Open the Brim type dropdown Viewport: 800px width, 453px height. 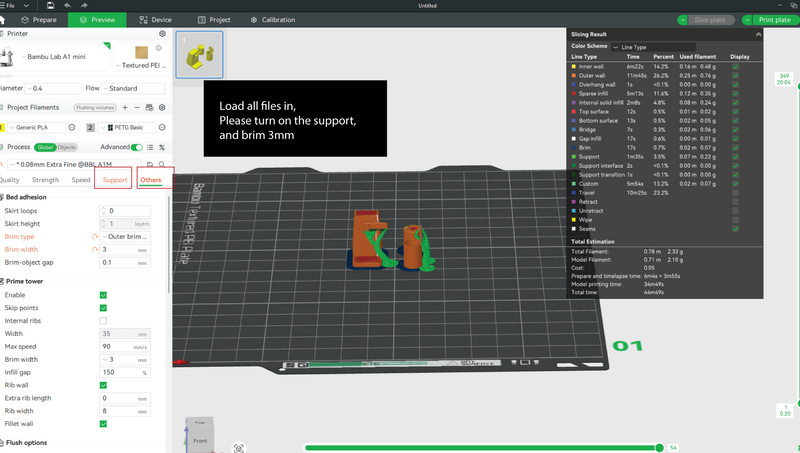pyautogui.click(x=125, y=237)
